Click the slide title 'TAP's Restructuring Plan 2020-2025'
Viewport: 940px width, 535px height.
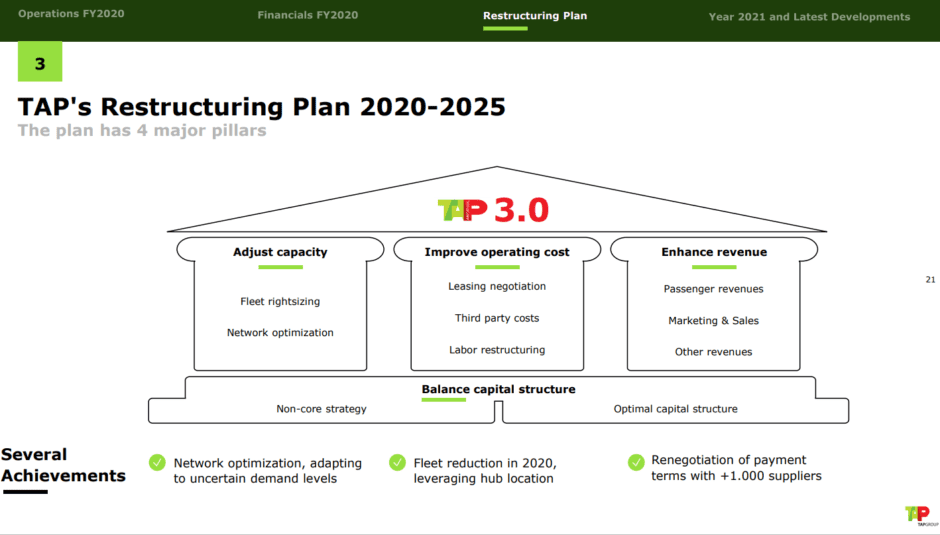[x=262, y=107]
